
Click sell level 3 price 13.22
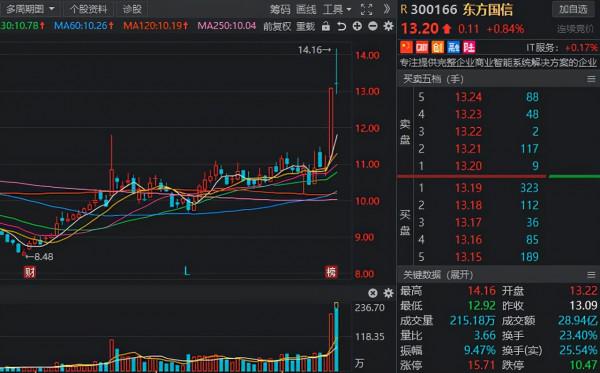click(468, 131)
